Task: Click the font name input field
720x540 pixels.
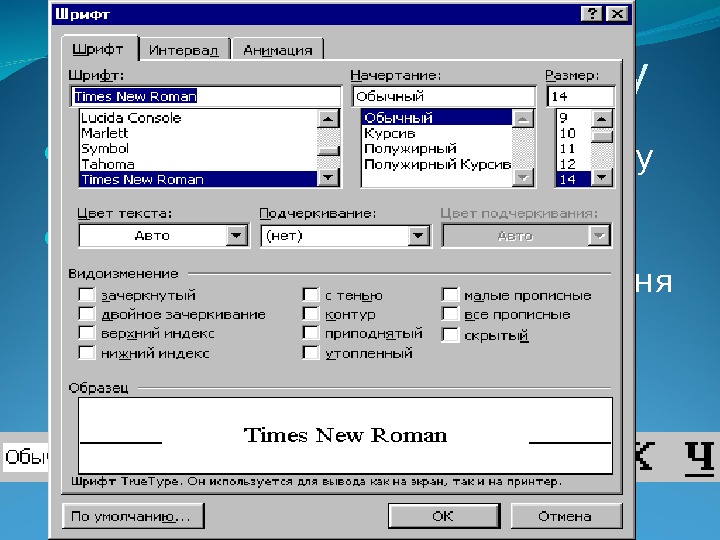Action: coord(206,96)
